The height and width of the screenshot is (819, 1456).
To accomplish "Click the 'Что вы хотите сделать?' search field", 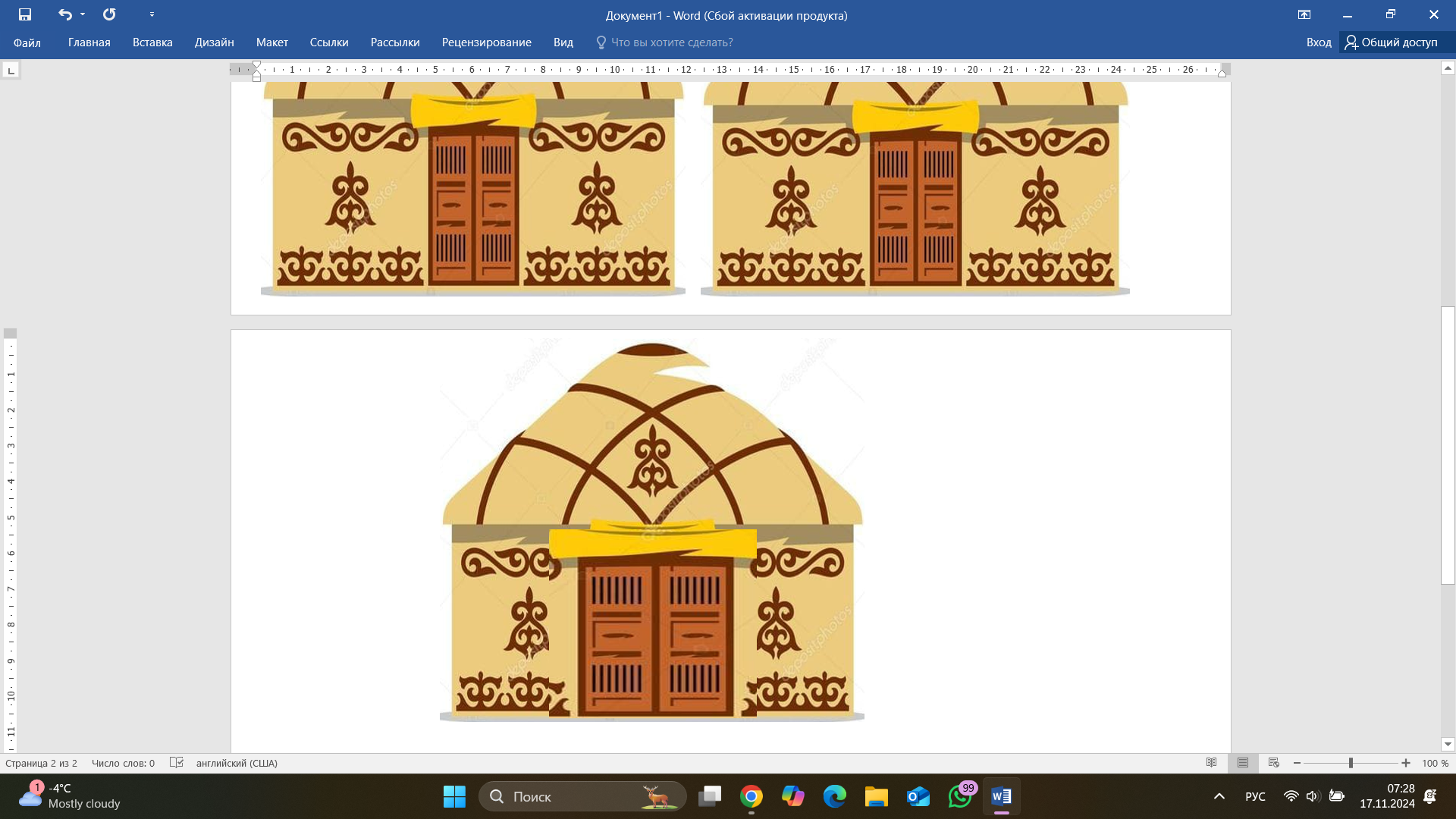I will pos(671,42).
